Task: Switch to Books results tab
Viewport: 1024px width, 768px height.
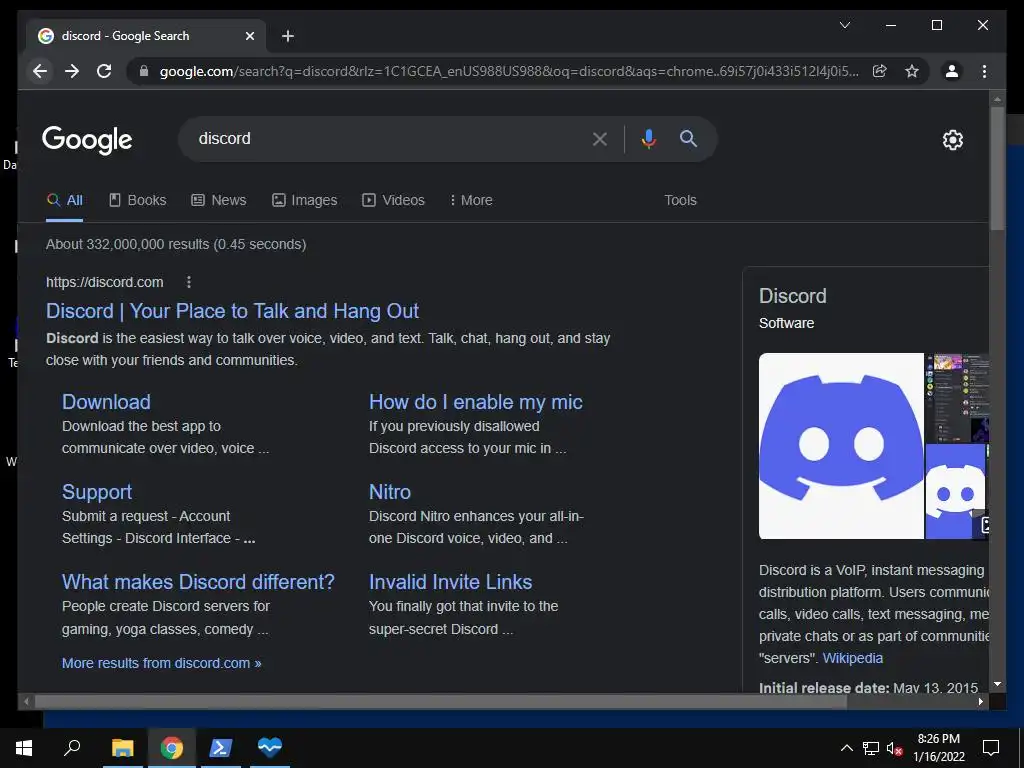Action: tap(137, 200)
